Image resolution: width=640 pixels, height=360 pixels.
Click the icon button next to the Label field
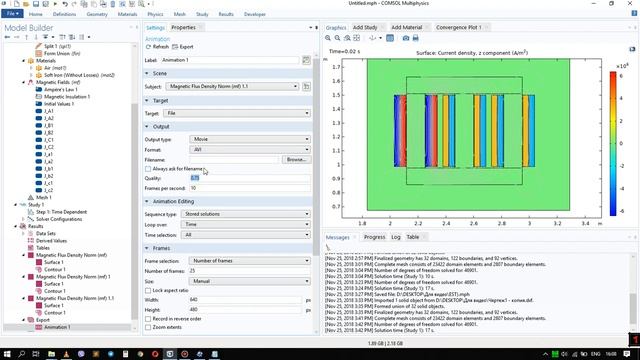click(306, 60)
